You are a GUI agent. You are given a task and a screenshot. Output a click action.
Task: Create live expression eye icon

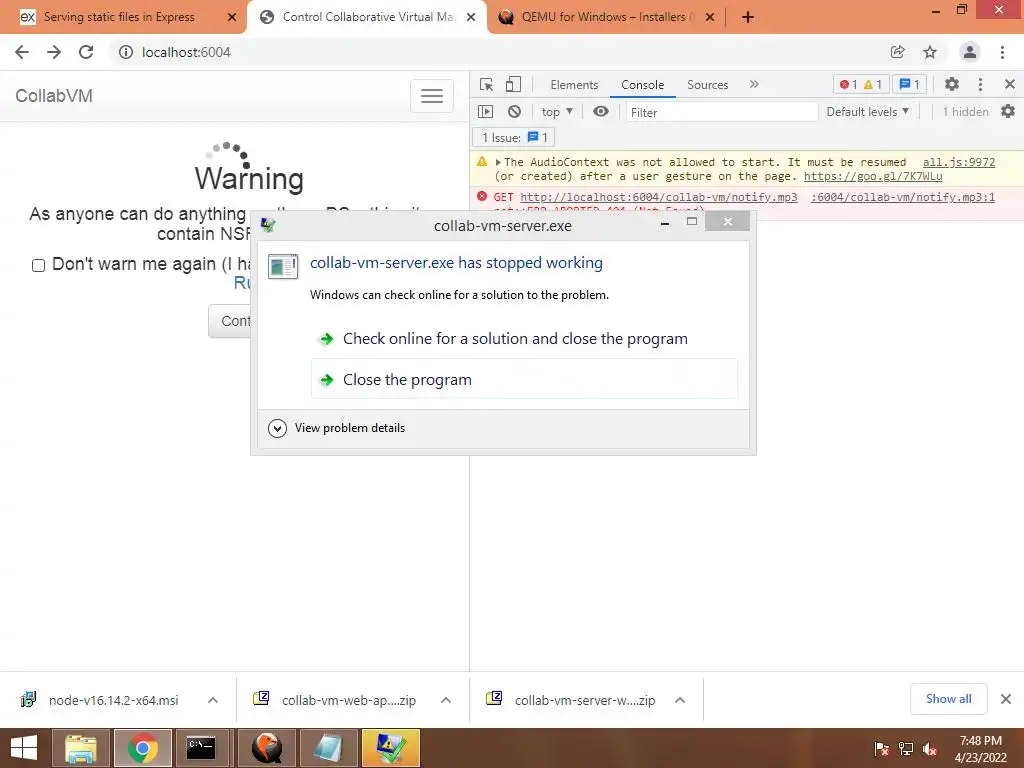point(601,112)
